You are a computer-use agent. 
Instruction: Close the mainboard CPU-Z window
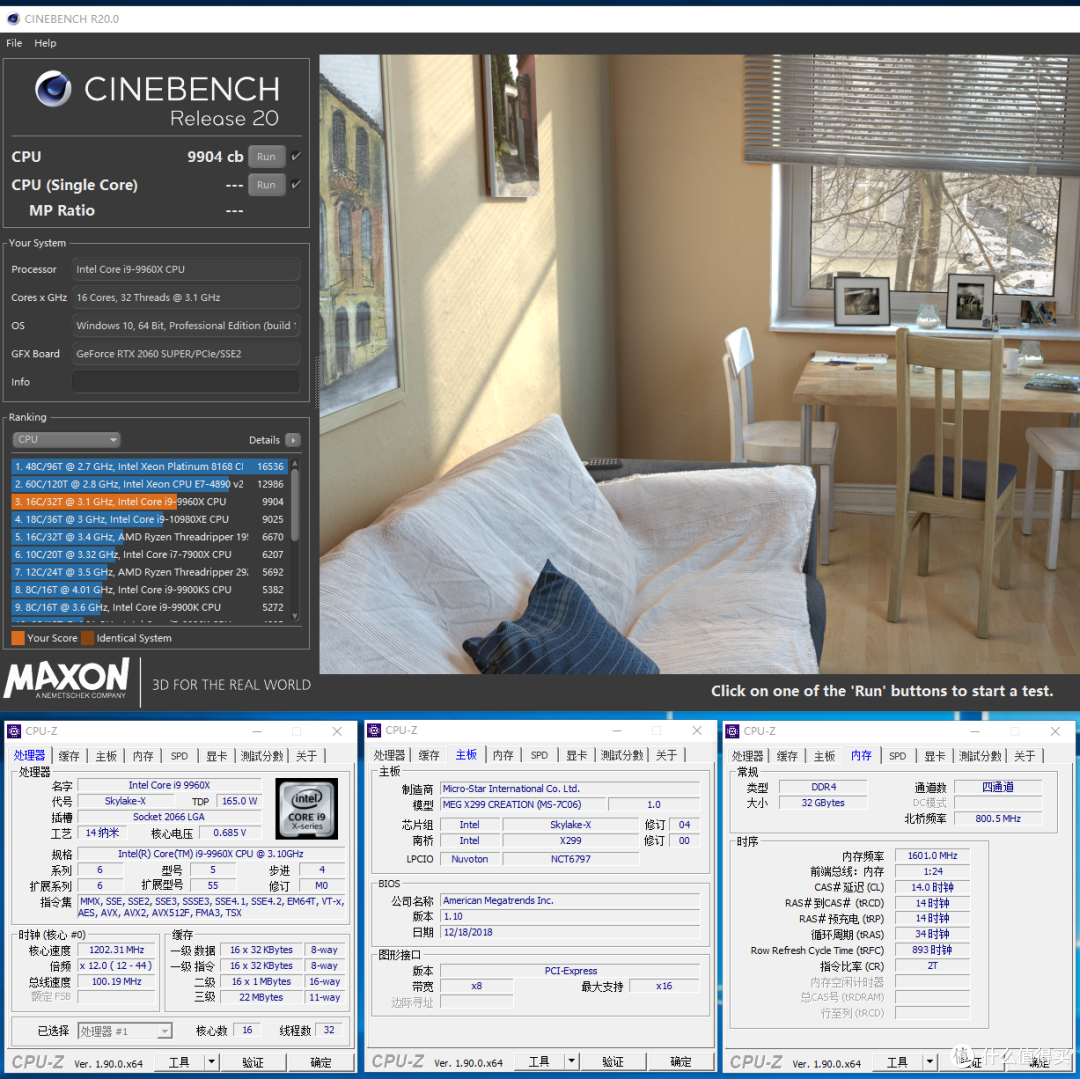tap(697, 731)
